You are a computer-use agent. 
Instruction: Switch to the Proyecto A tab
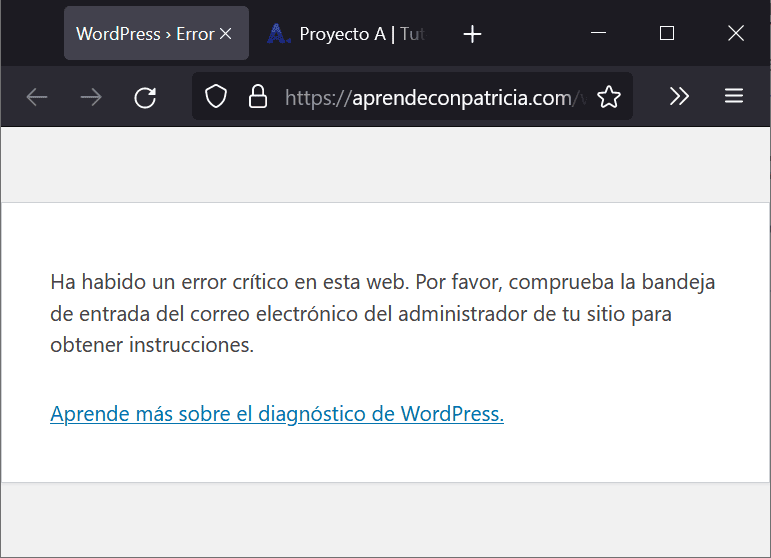pos(346,34)
